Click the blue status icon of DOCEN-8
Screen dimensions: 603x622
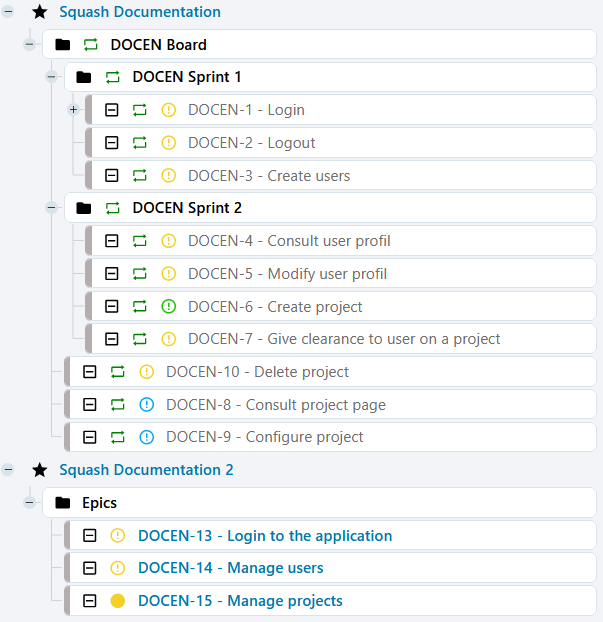(147, 405)
